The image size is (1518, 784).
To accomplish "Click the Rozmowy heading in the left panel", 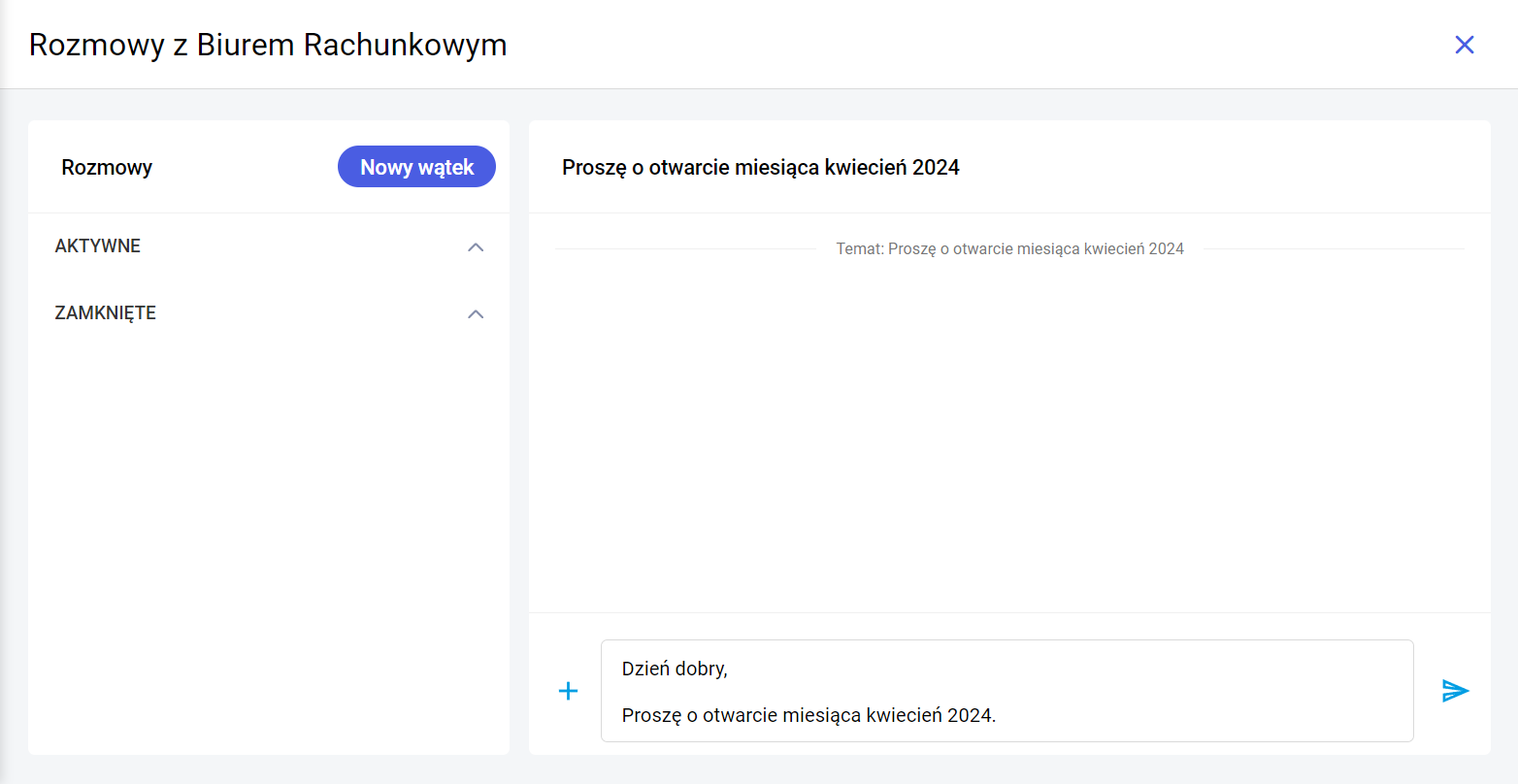I will pos(107,168).
